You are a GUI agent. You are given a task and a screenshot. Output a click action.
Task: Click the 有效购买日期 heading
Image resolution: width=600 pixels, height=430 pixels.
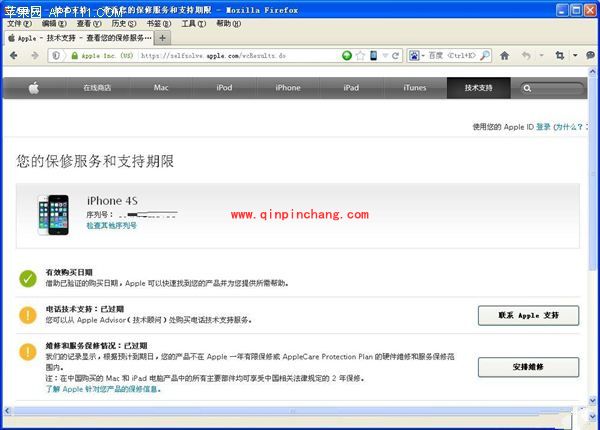pos(69,272)
